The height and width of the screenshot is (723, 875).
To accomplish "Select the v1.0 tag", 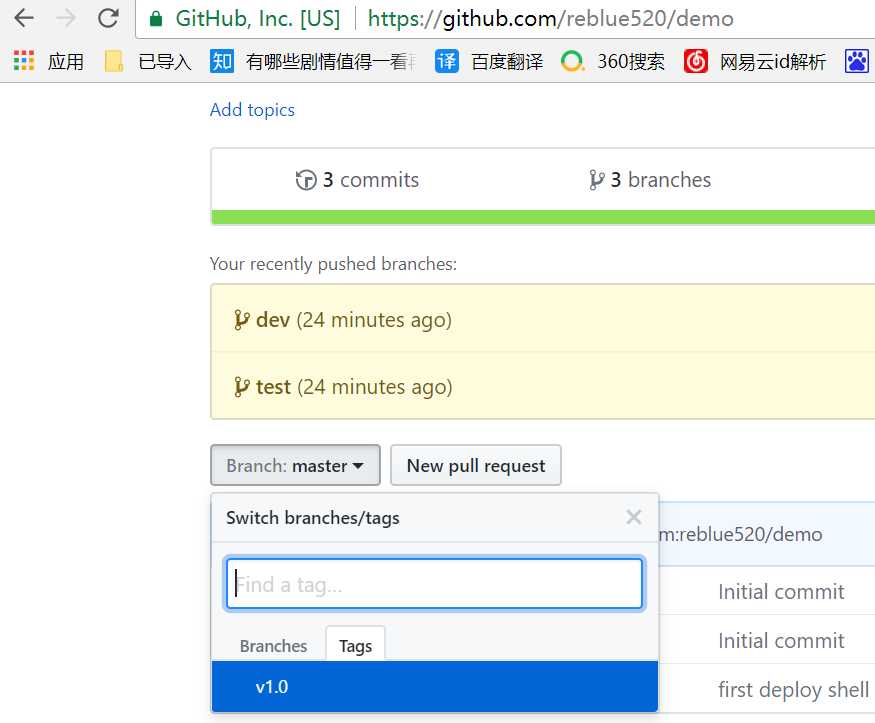I will (272, 687).
